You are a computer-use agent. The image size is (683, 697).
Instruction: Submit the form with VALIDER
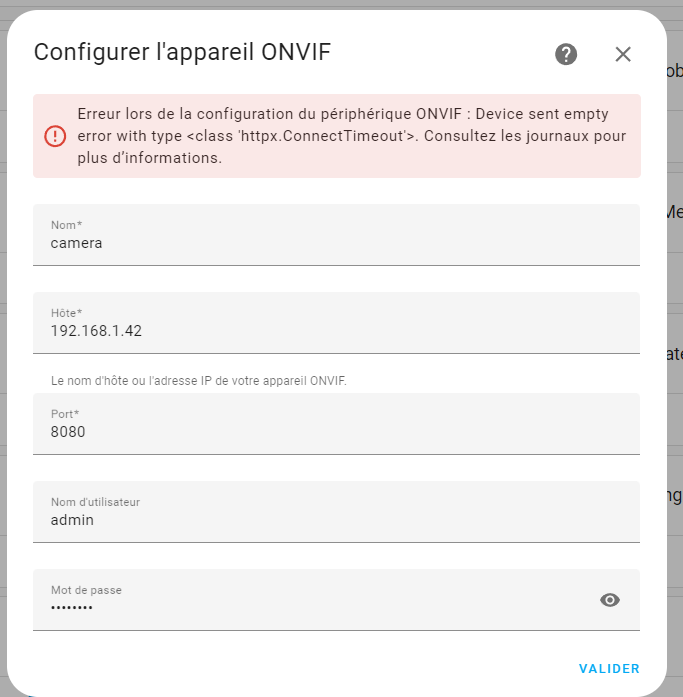[609, 669]
